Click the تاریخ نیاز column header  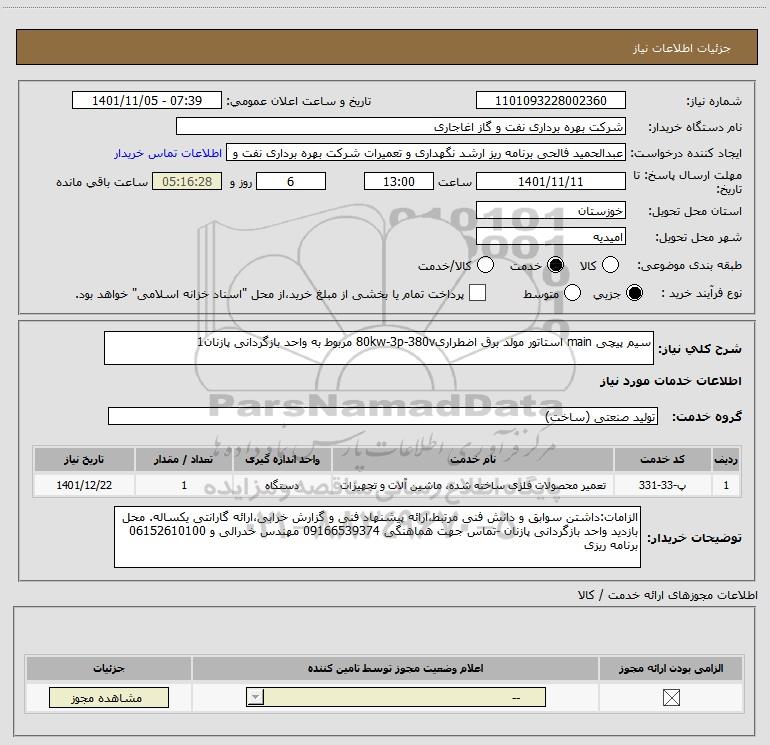pyautogui.click(x=84, y=459)
